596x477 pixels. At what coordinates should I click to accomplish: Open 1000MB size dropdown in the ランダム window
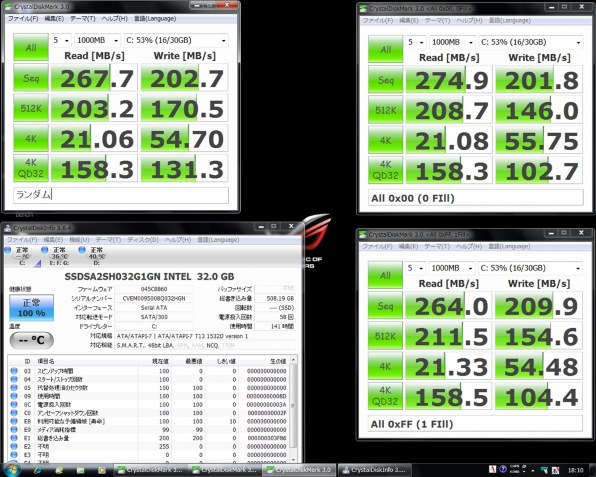(x=97, y=40)
